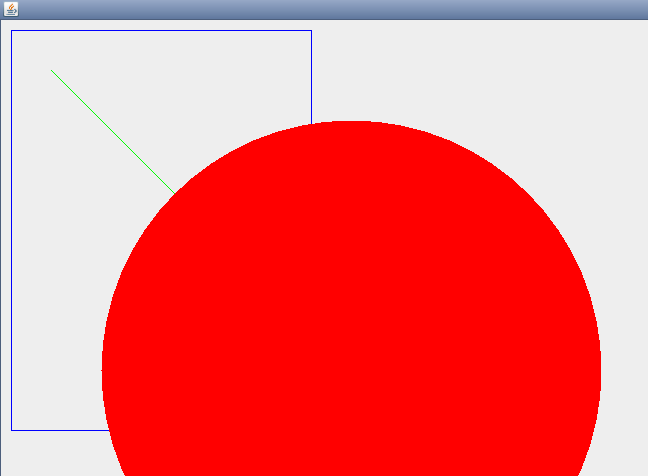Click the midpoint of the thin diagonal line
Viewport: 648px width, 476px height.
point(113,131)
